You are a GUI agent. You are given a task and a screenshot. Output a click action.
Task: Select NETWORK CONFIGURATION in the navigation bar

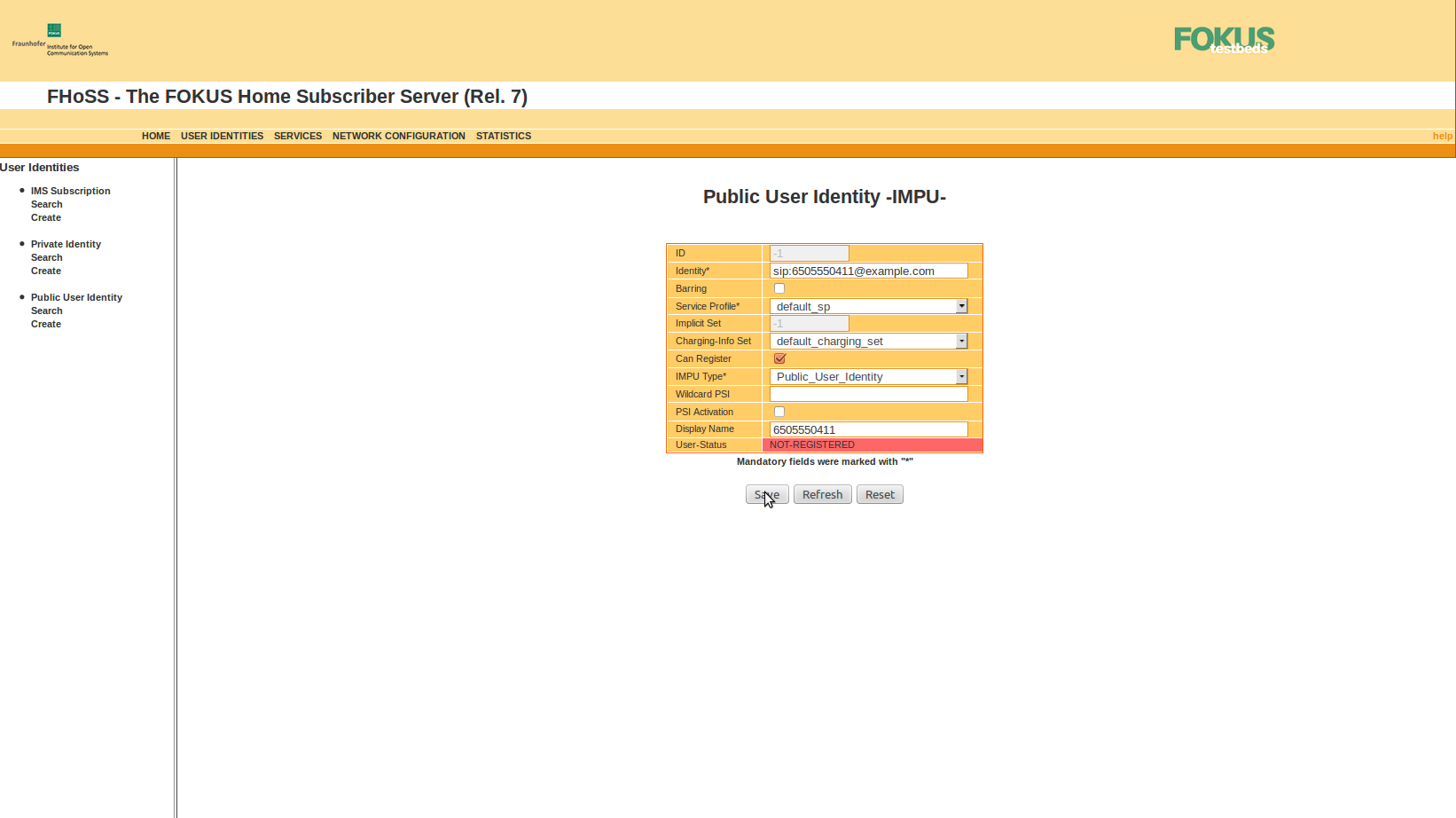pyautogui.click(x=398, y=136)
